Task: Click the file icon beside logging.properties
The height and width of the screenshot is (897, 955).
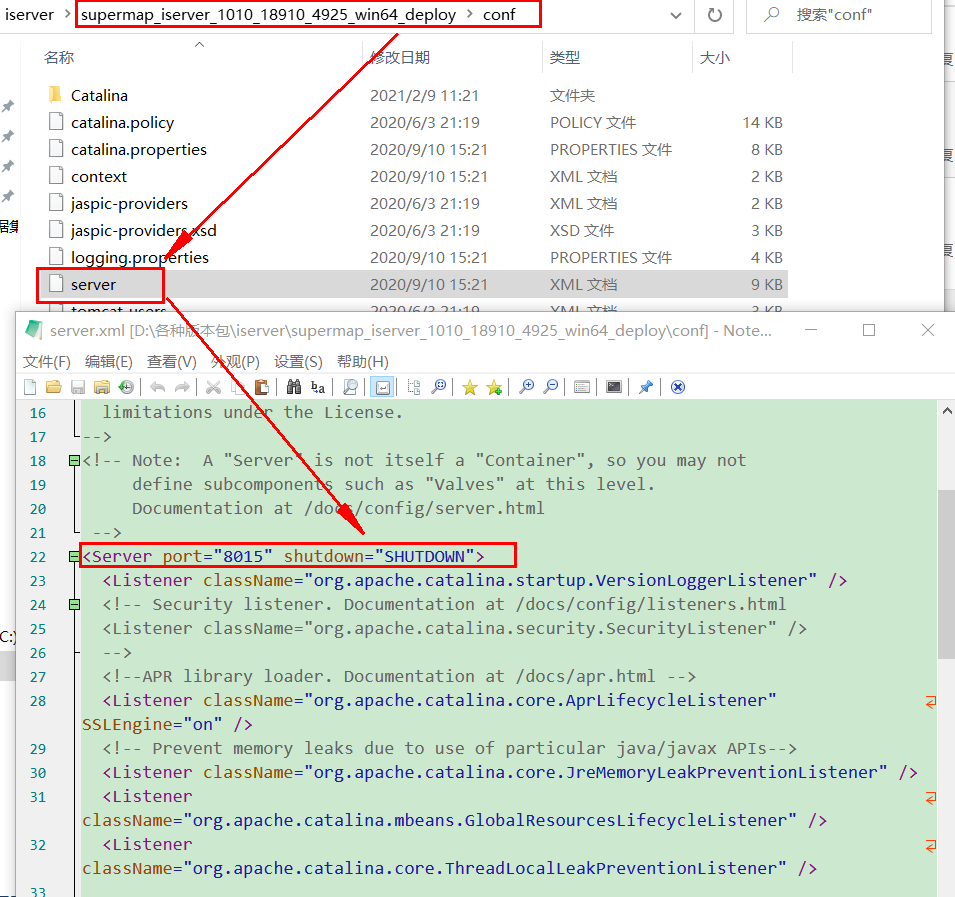Action: point(56,256)
